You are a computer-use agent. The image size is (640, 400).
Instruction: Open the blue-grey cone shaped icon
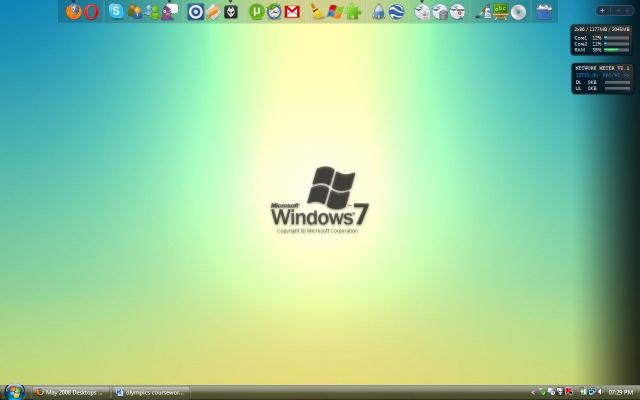379,12
